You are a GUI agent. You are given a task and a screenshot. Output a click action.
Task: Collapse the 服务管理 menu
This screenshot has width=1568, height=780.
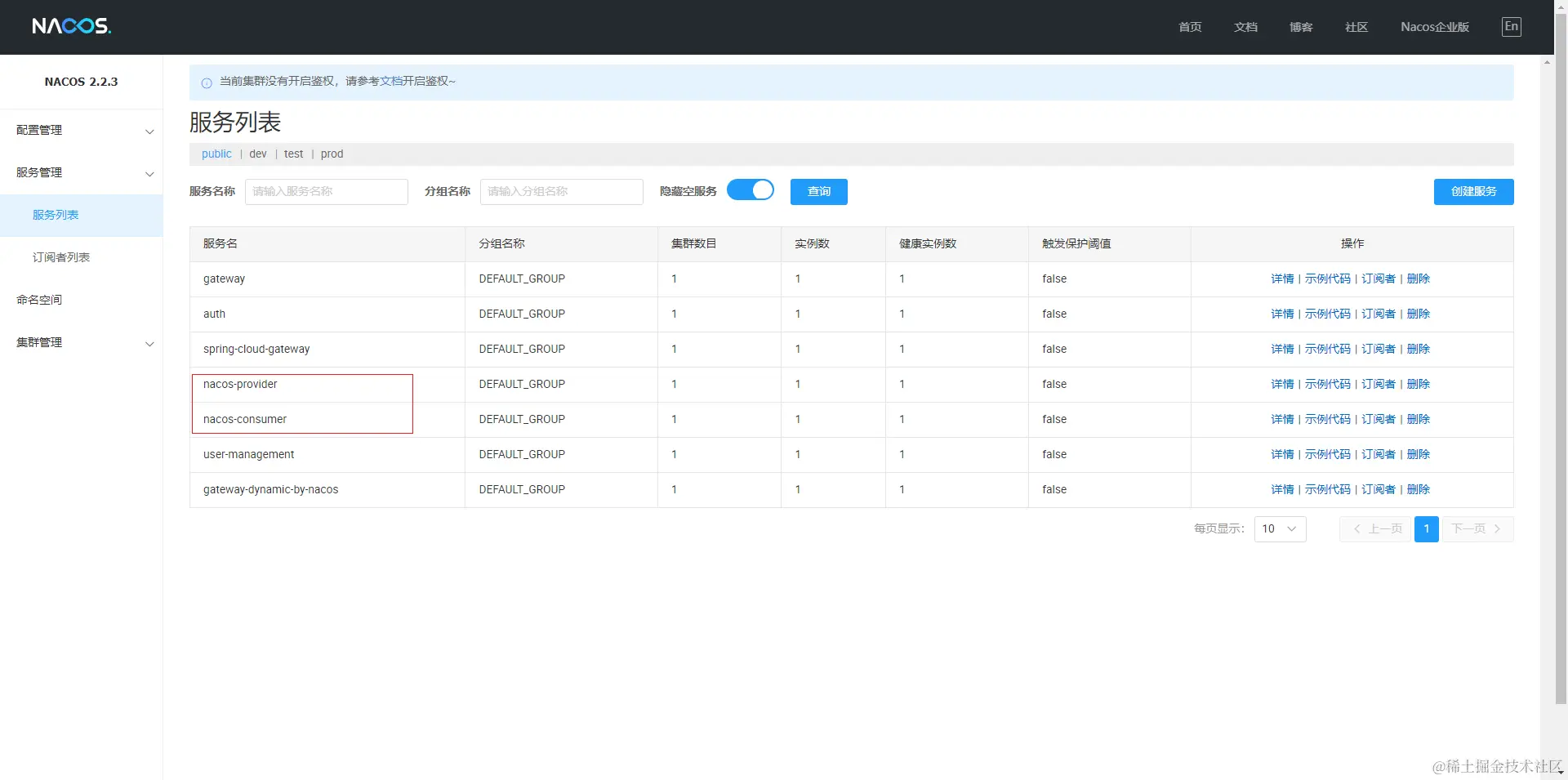(82, 173)
